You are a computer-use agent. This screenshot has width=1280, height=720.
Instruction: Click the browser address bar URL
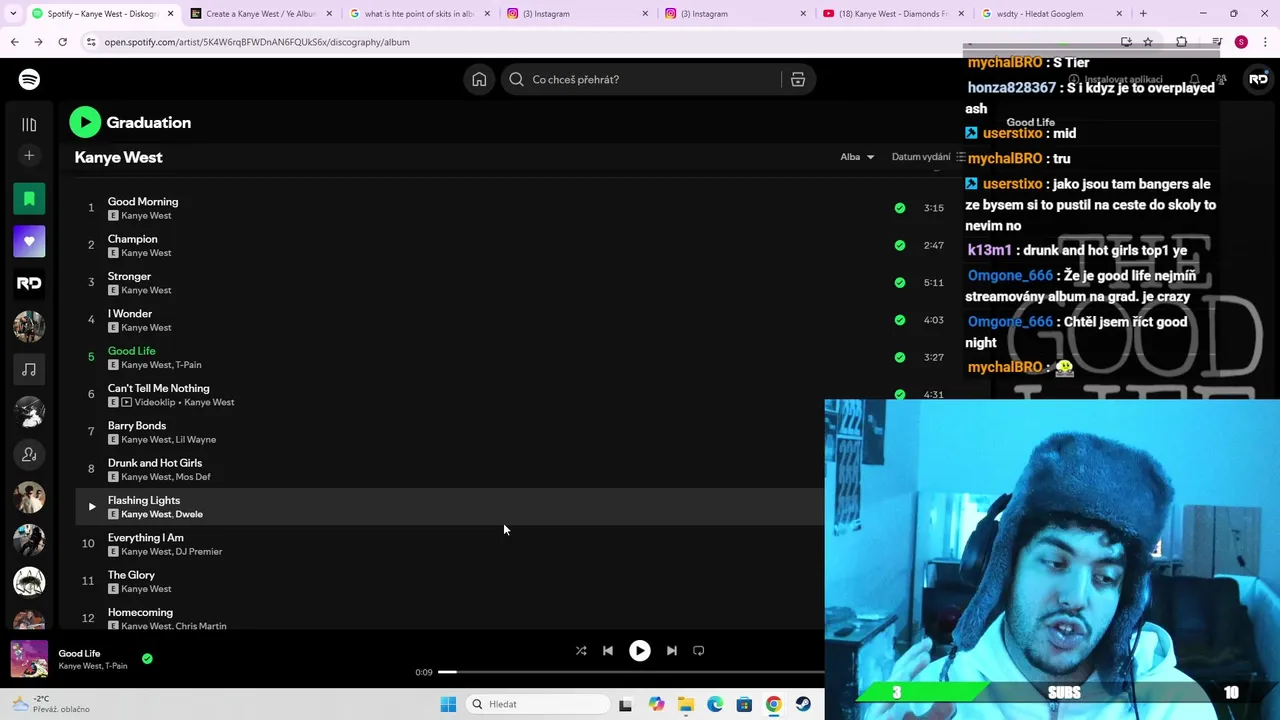click(x=257, y=42)
